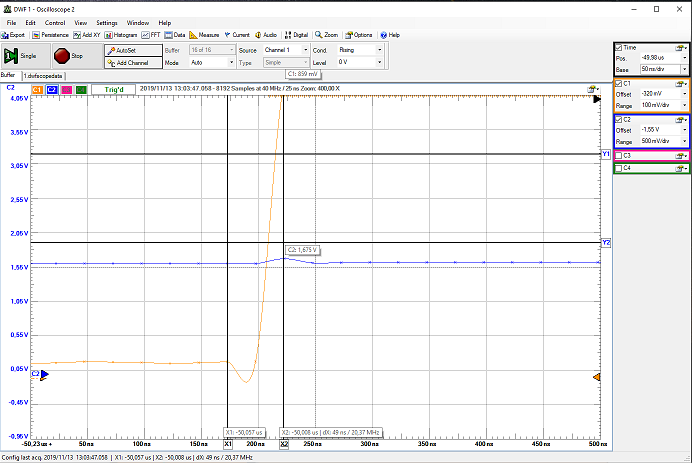
Task: Toggle the Persistence view
Action: (x=48, y=34)
